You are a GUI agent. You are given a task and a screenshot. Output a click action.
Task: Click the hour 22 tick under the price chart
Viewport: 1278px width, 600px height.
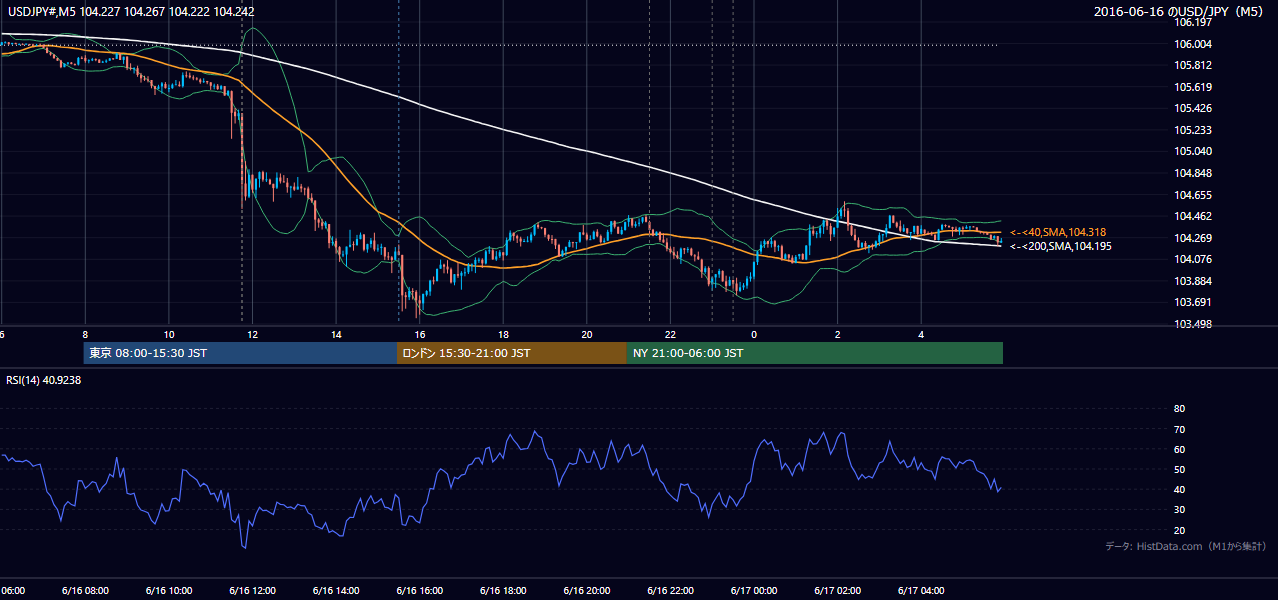[670, 335]
